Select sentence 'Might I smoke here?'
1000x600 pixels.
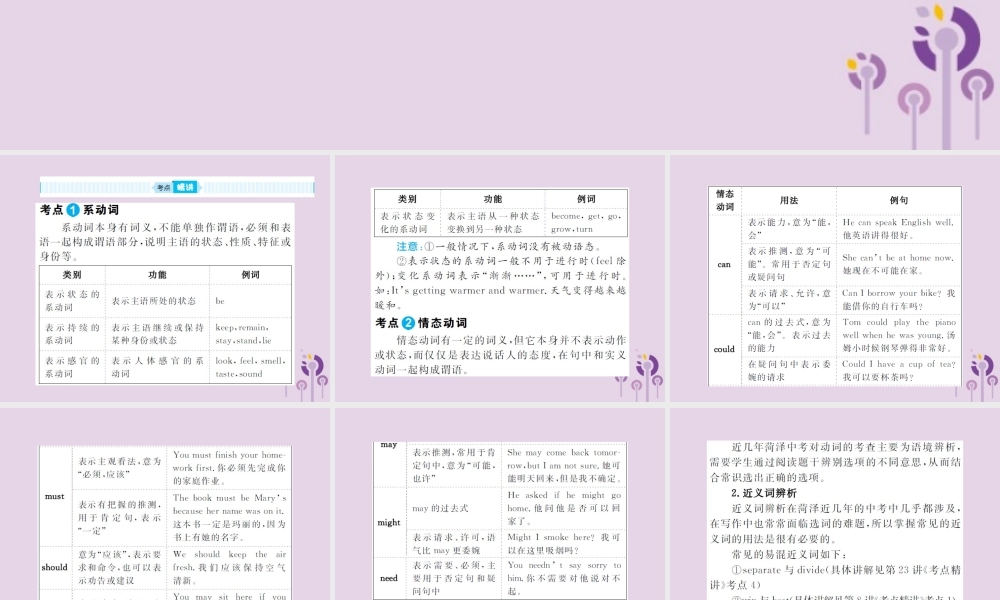pos(550,537)
